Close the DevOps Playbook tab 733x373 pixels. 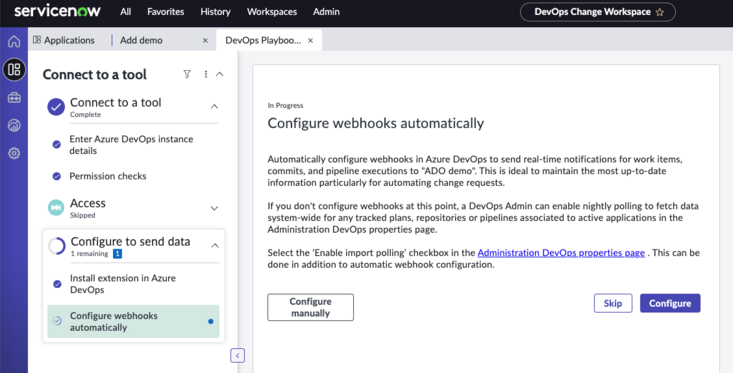click(310, 41)
